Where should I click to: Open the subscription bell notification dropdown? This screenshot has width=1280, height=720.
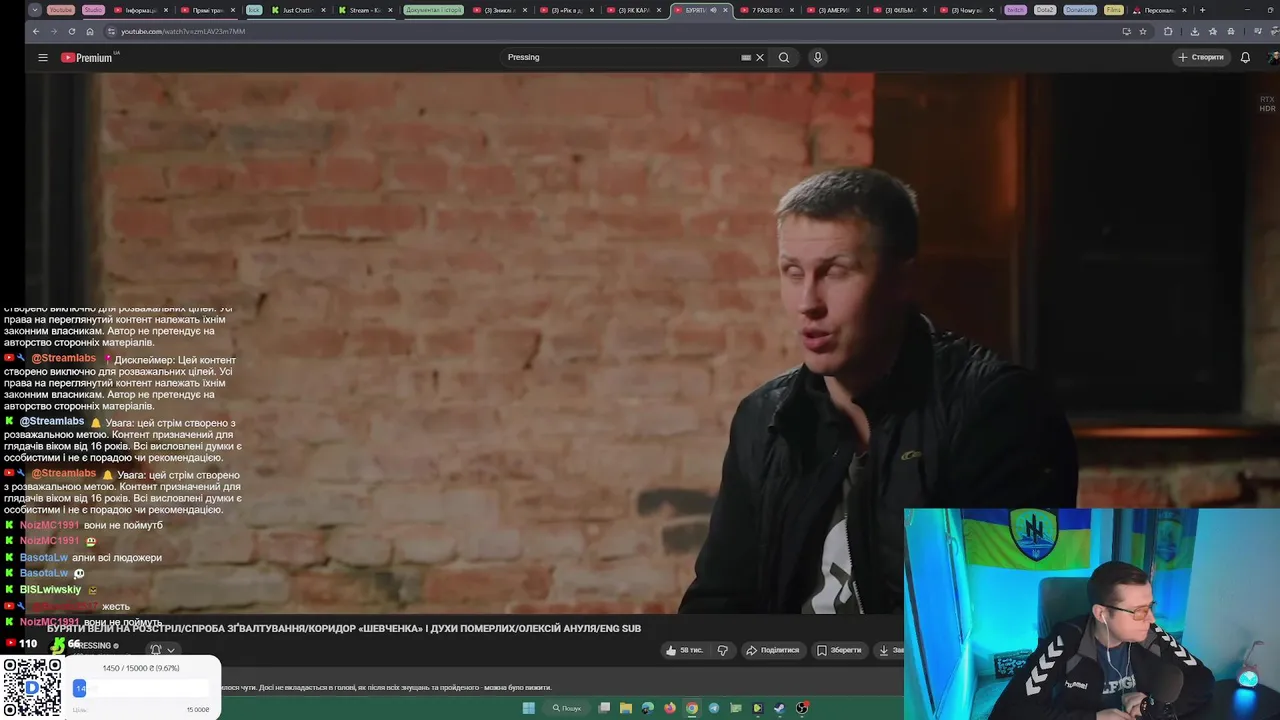pos(161,650)
